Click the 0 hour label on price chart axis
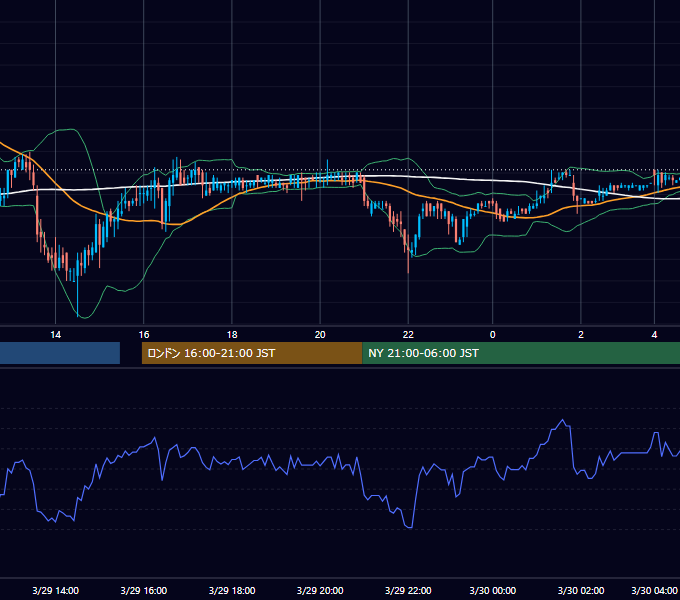Screen dimensions: 680x600 (x=492, y=335)
